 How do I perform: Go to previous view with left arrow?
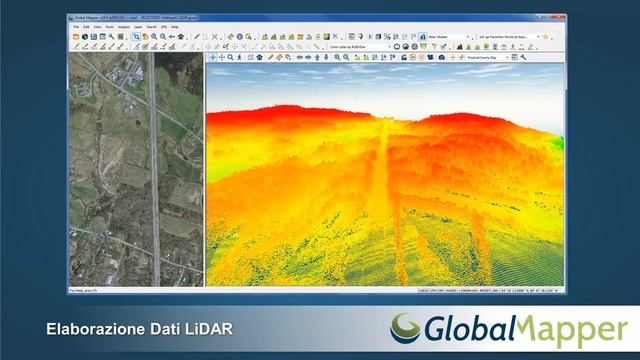172,37
